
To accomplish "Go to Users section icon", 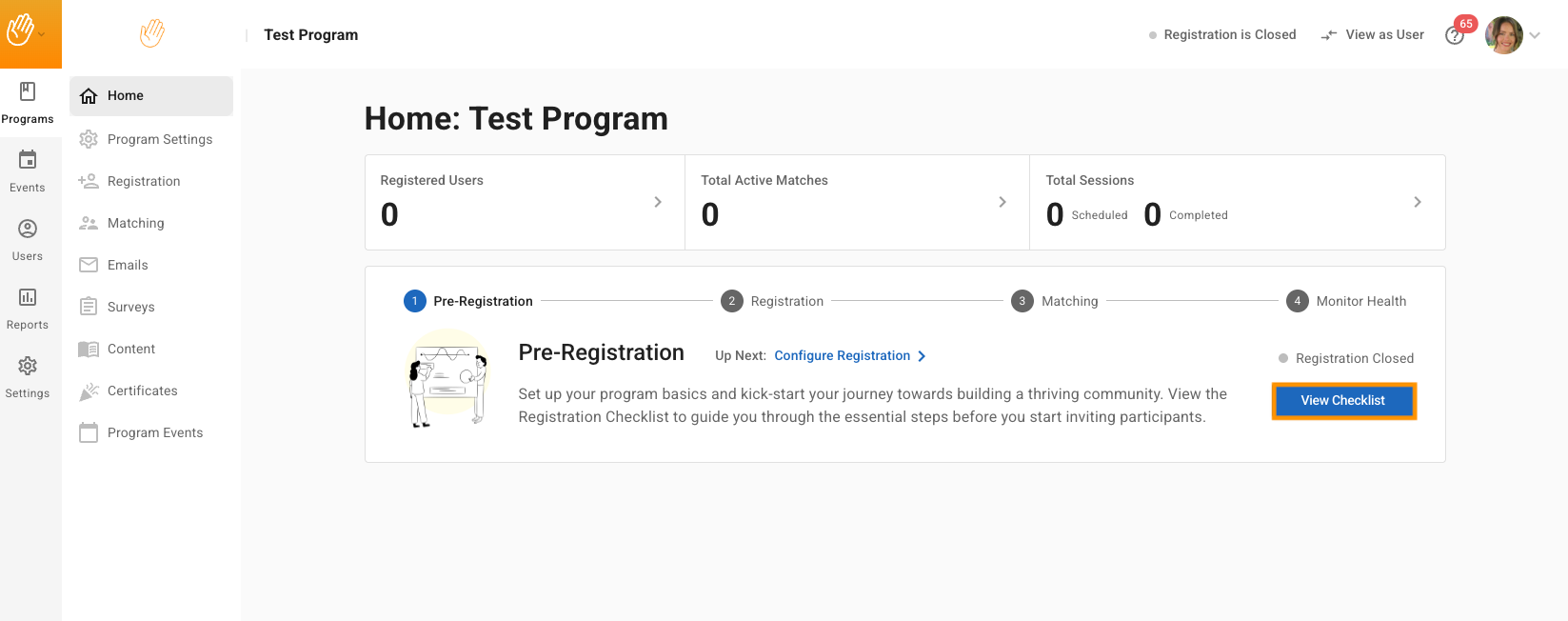I will 28,230.
